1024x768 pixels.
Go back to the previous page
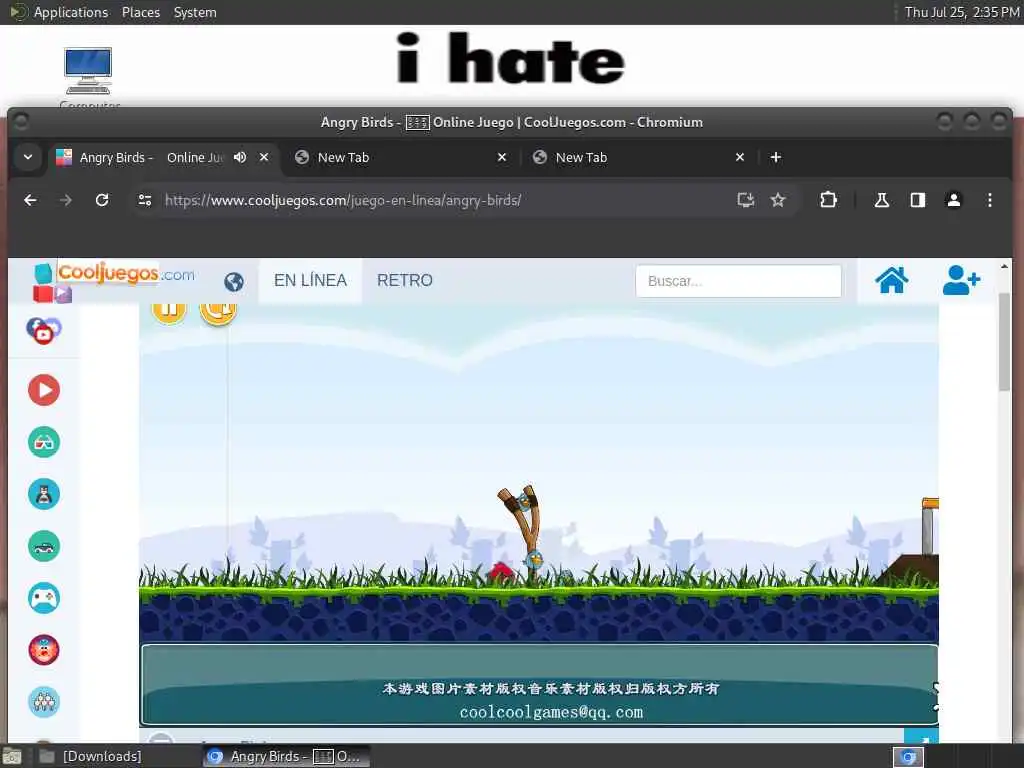30,200
